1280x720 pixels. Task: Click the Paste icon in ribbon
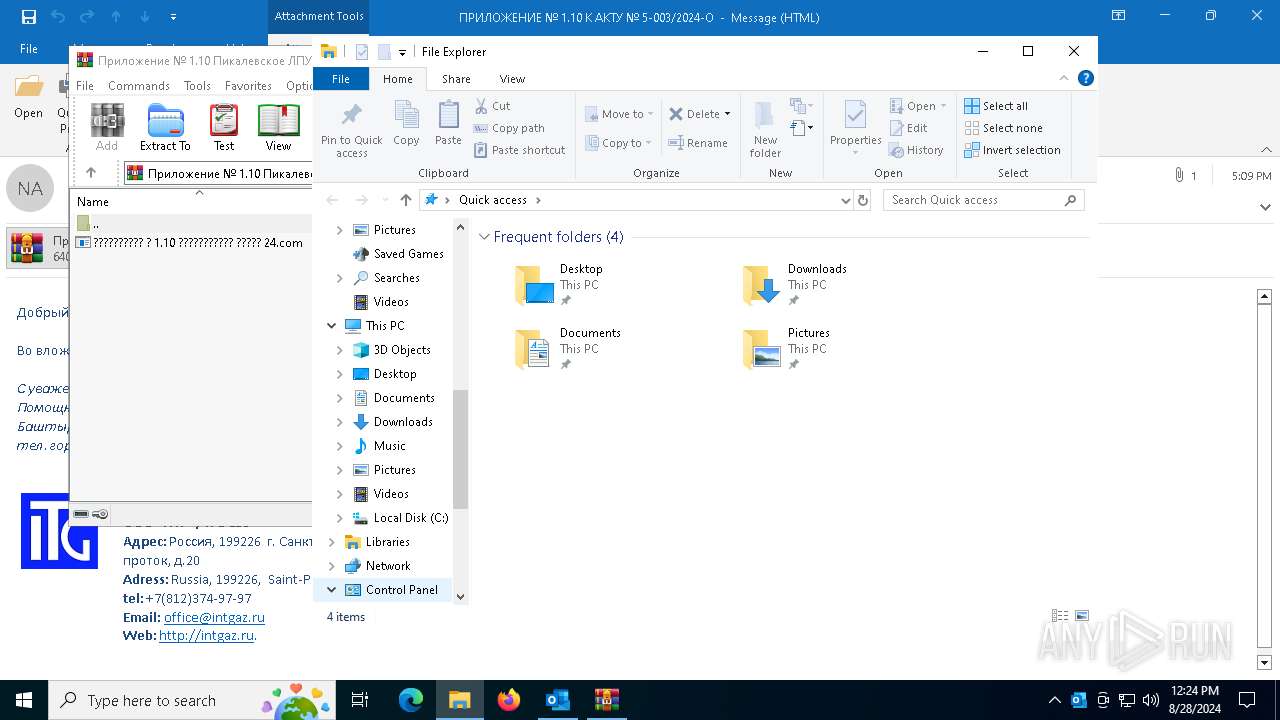[448, 124]
